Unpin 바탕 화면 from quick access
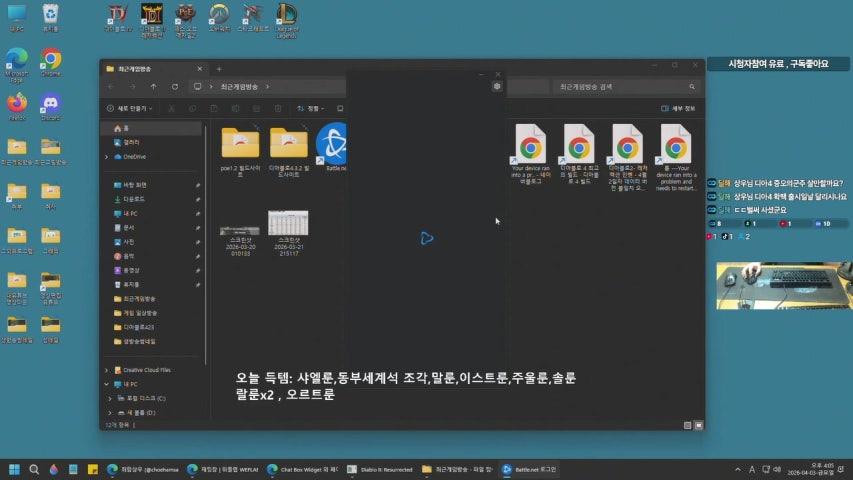The height and width of the screenshot is (480, 853). point(197,186)
